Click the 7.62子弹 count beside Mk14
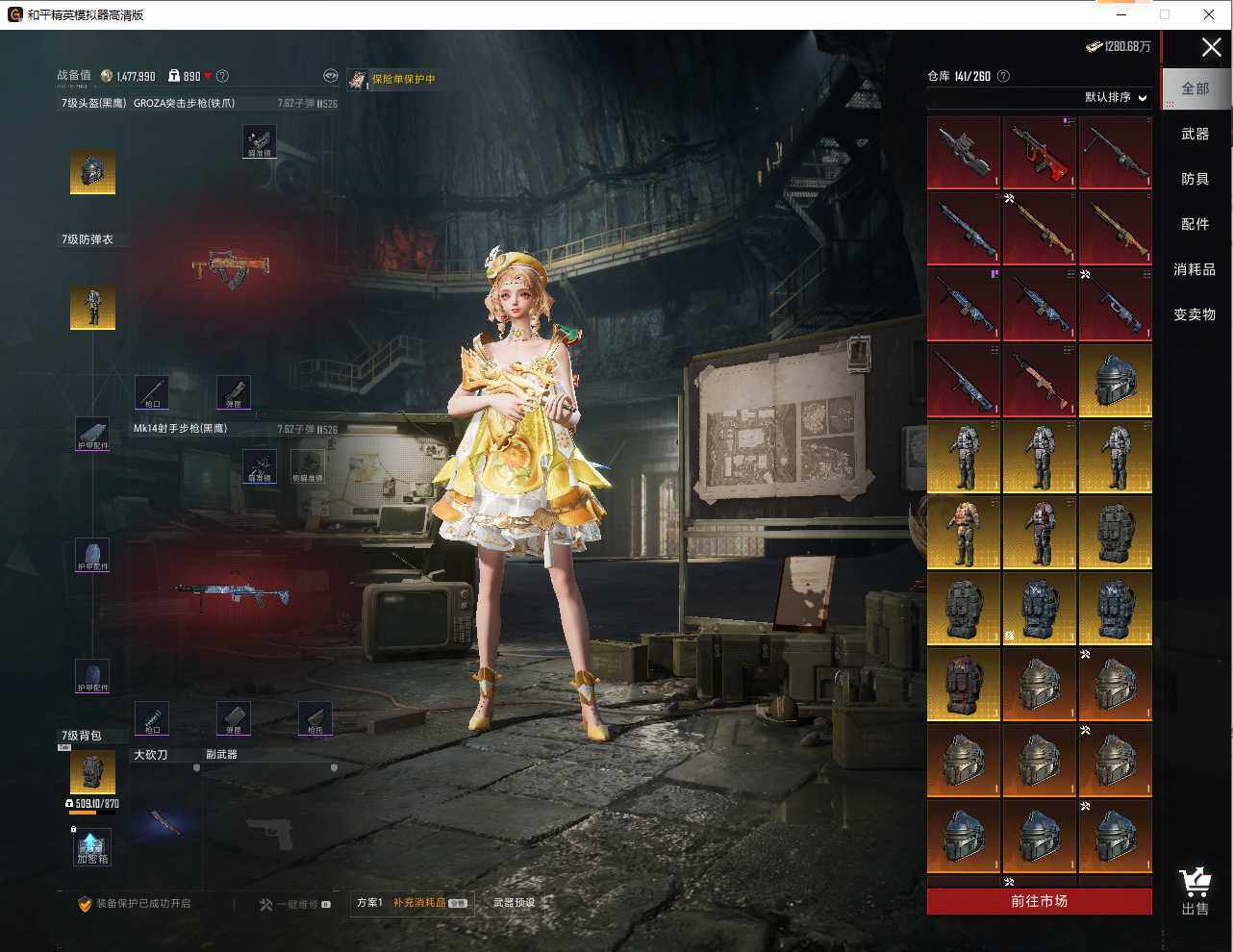The height and width of the screenshot is (952, 1233). click(307, 429)
